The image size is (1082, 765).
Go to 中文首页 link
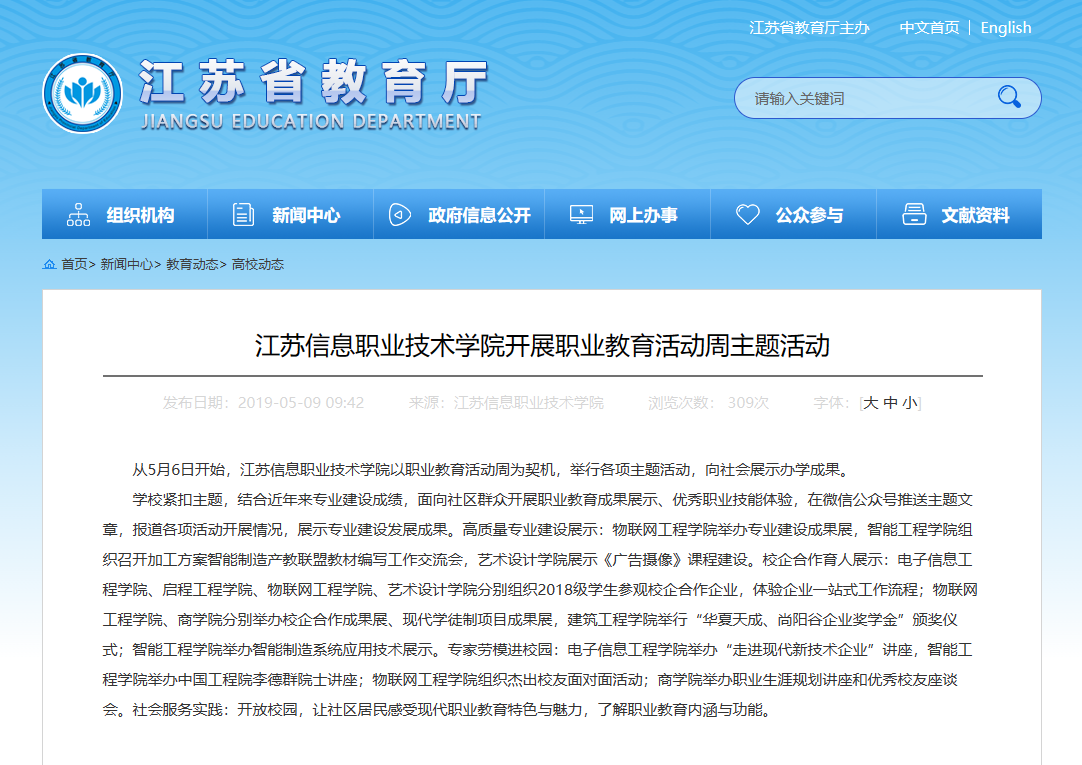[929, 28]
